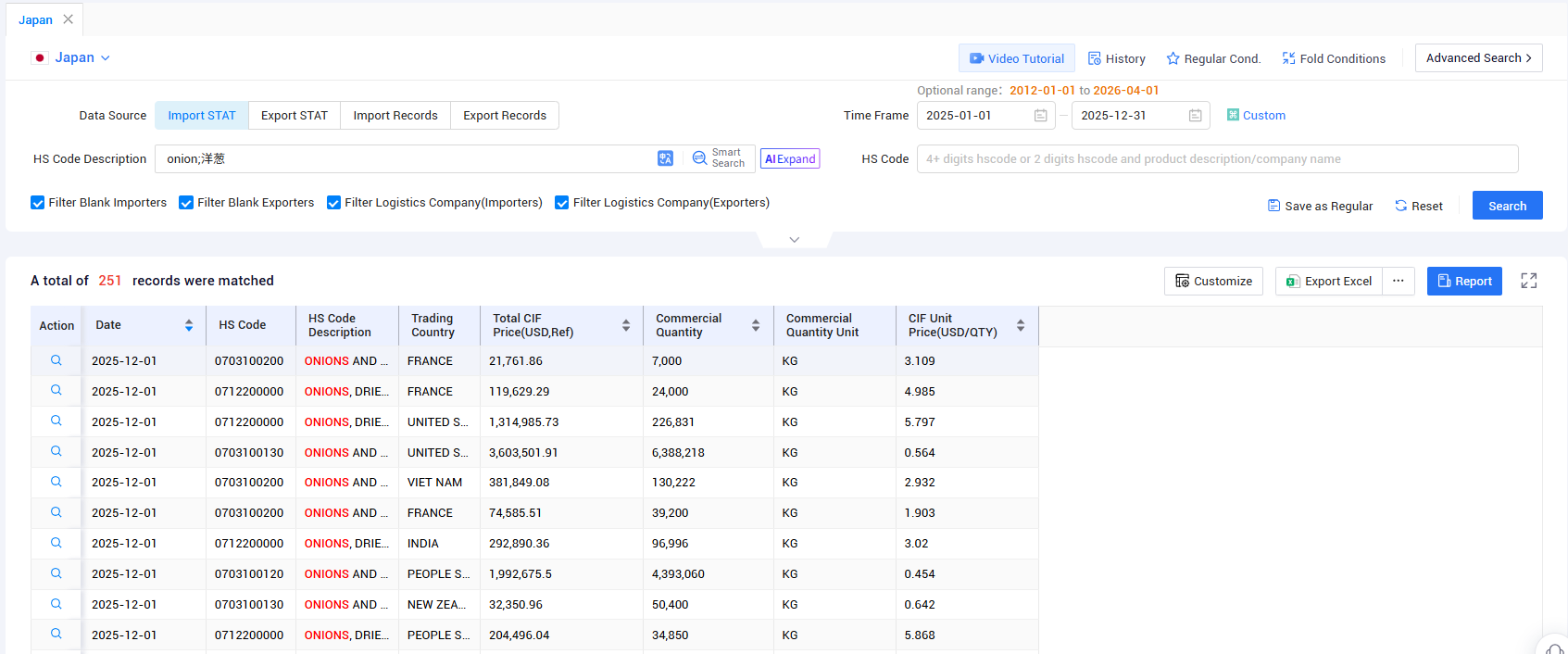This screenshot has width=1568, height=654.
Task: Click the translate icon in description field
Action: (x=665, y=158)
